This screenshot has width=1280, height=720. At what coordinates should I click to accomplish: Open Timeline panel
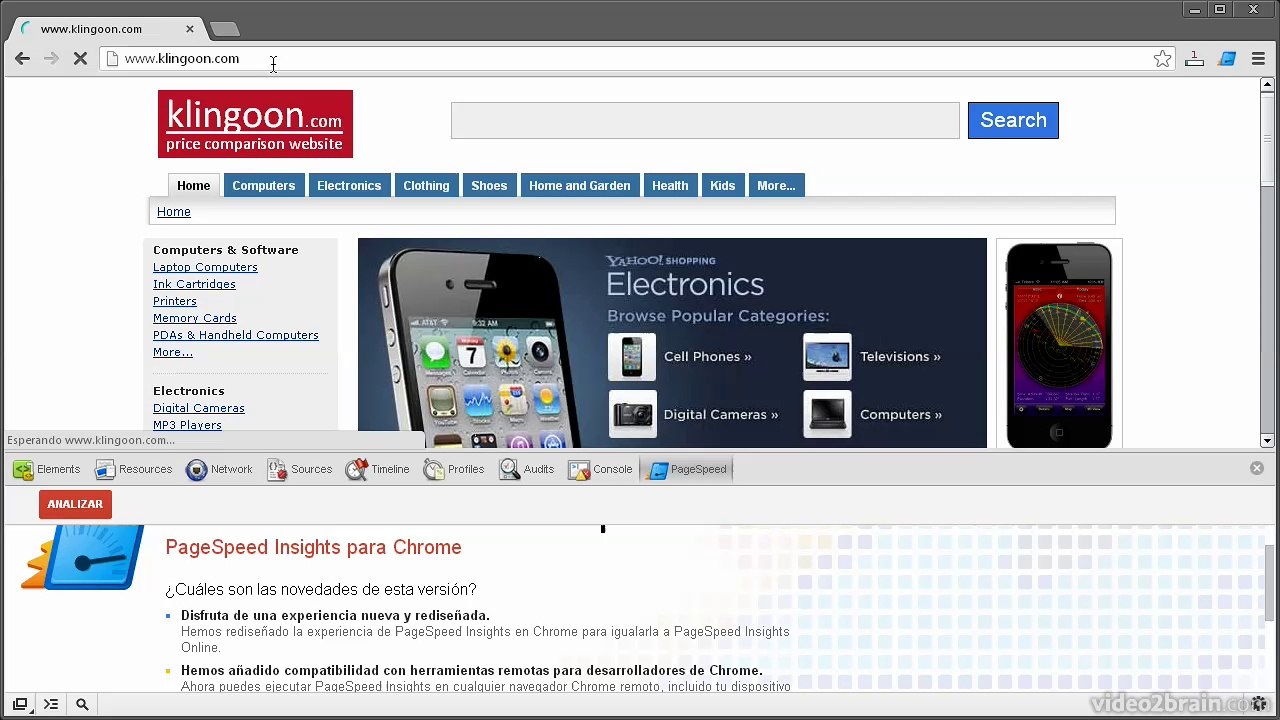point(377,469)
